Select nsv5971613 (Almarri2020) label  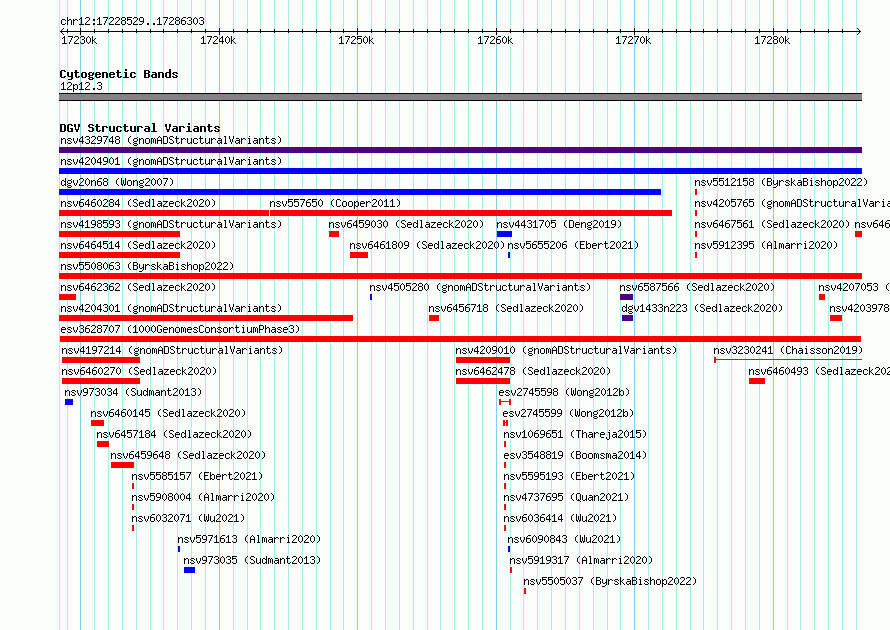coord(249,539)
